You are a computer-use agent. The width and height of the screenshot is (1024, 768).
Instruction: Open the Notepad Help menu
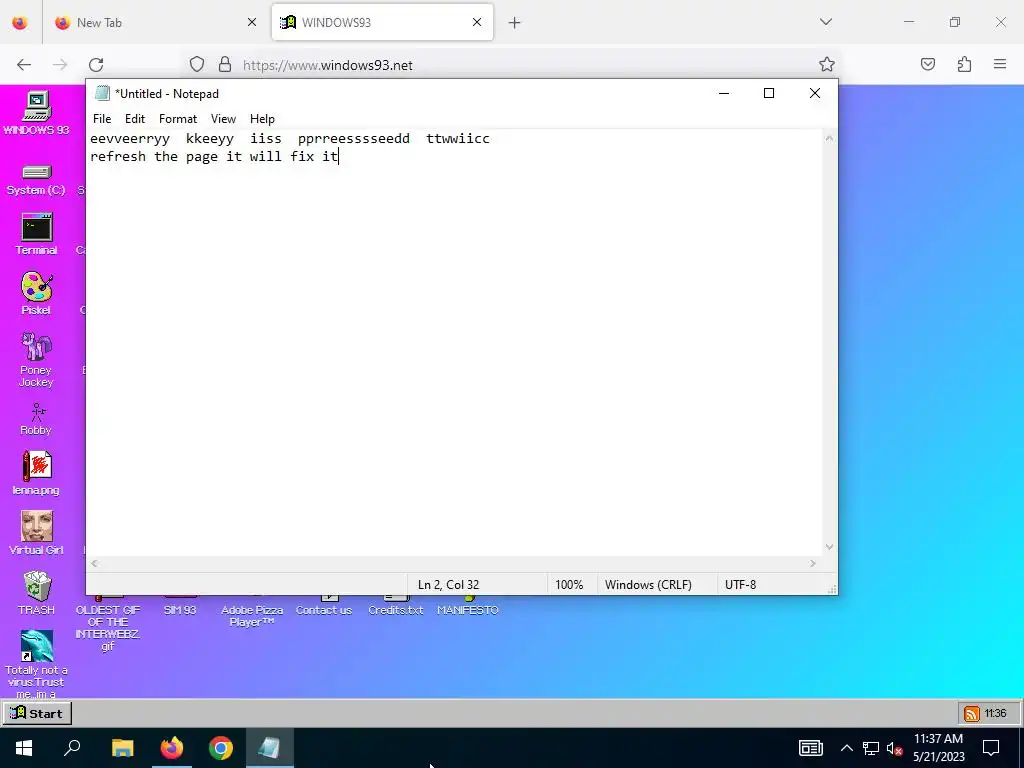point(262,119)
